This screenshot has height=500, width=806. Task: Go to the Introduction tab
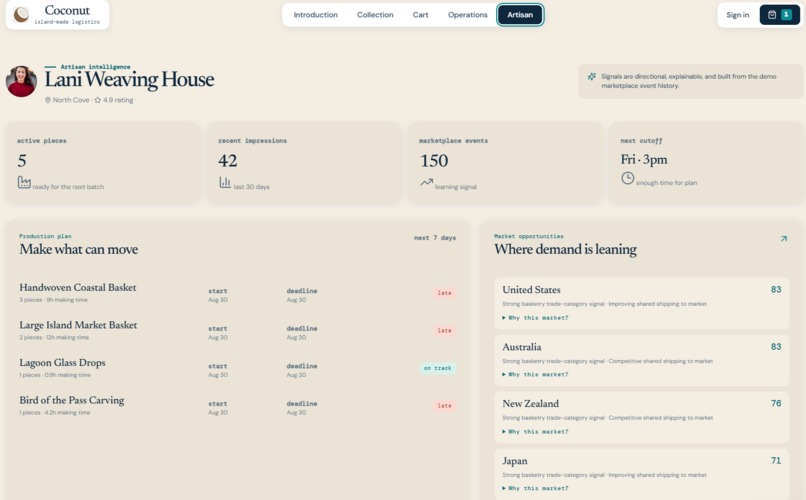pyautogui.click(x=316, y=15)
